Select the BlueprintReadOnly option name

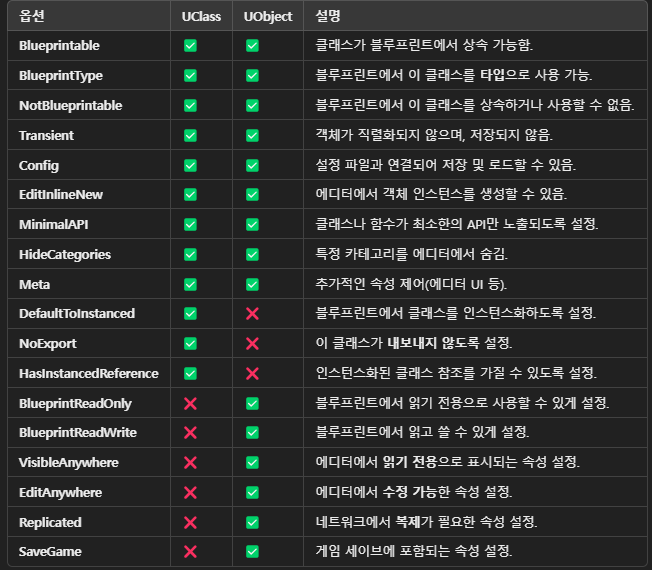[75, 403]
